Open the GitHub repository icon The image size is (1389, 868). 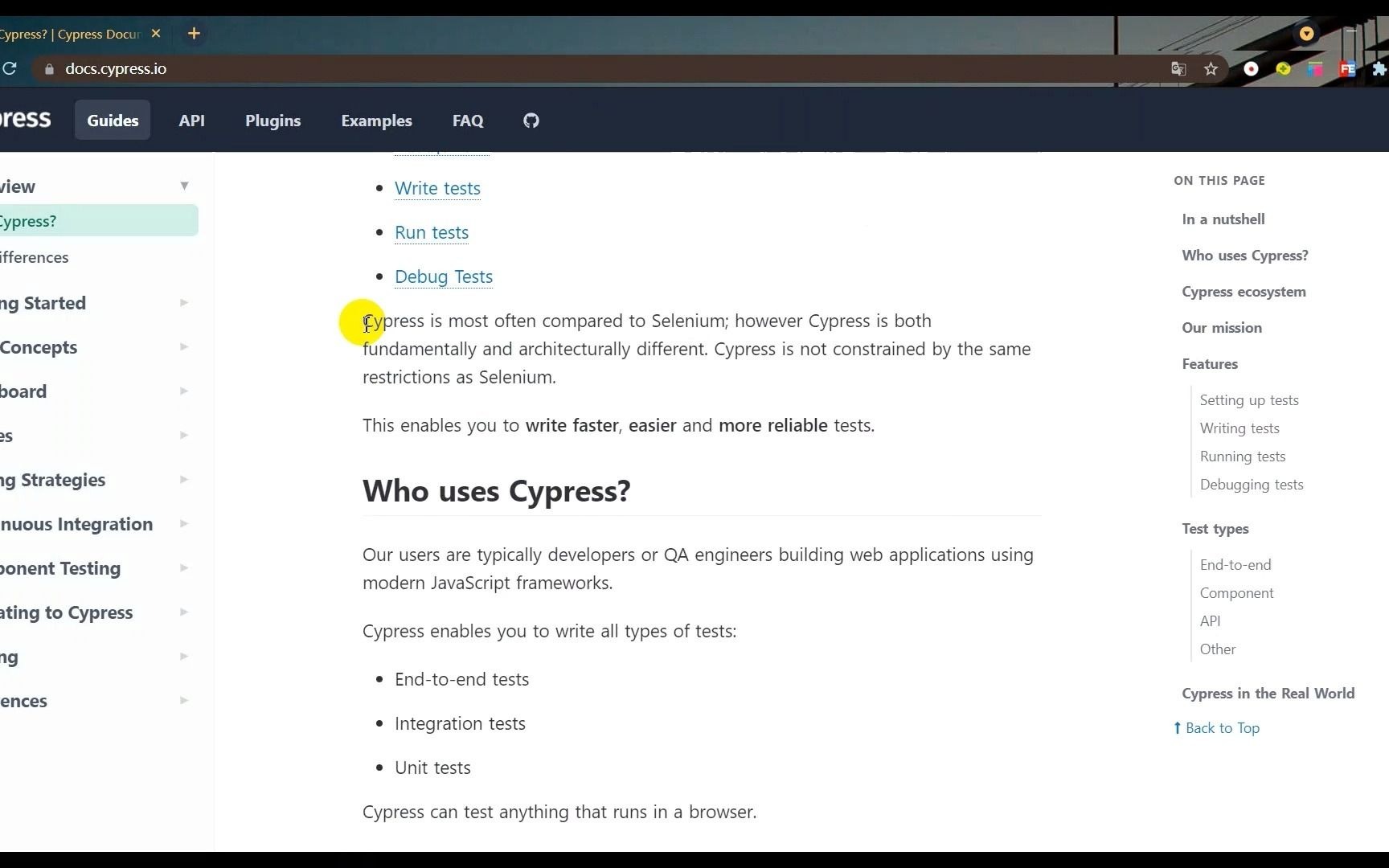531,121
